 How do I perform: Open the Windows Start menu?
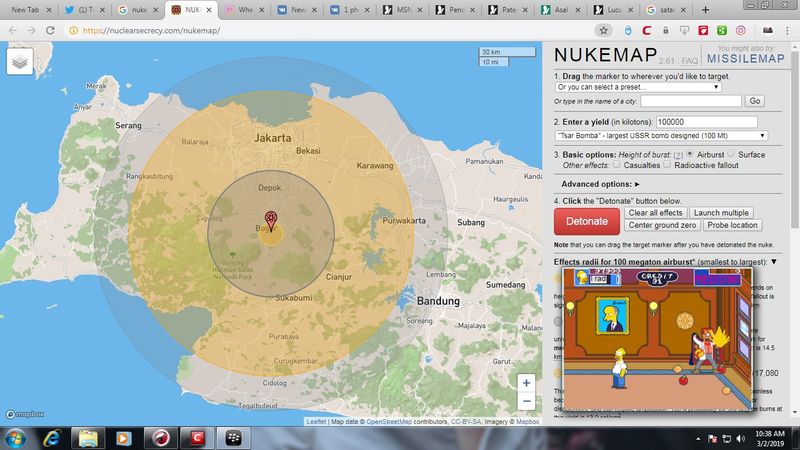pyautogui.click(x=15, y=438)
